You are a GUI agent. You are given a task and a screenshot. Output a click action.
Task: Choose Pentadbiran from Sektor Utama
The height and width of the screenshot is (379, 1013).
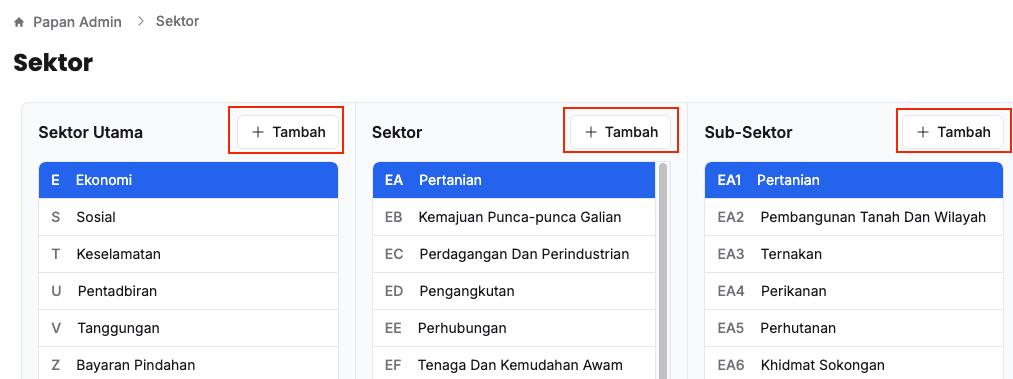coord(188,291)
